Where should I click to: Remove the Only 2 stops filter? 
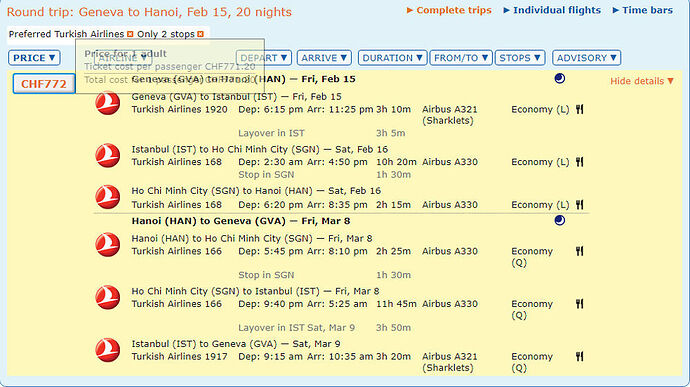click(x=200, y=34)
